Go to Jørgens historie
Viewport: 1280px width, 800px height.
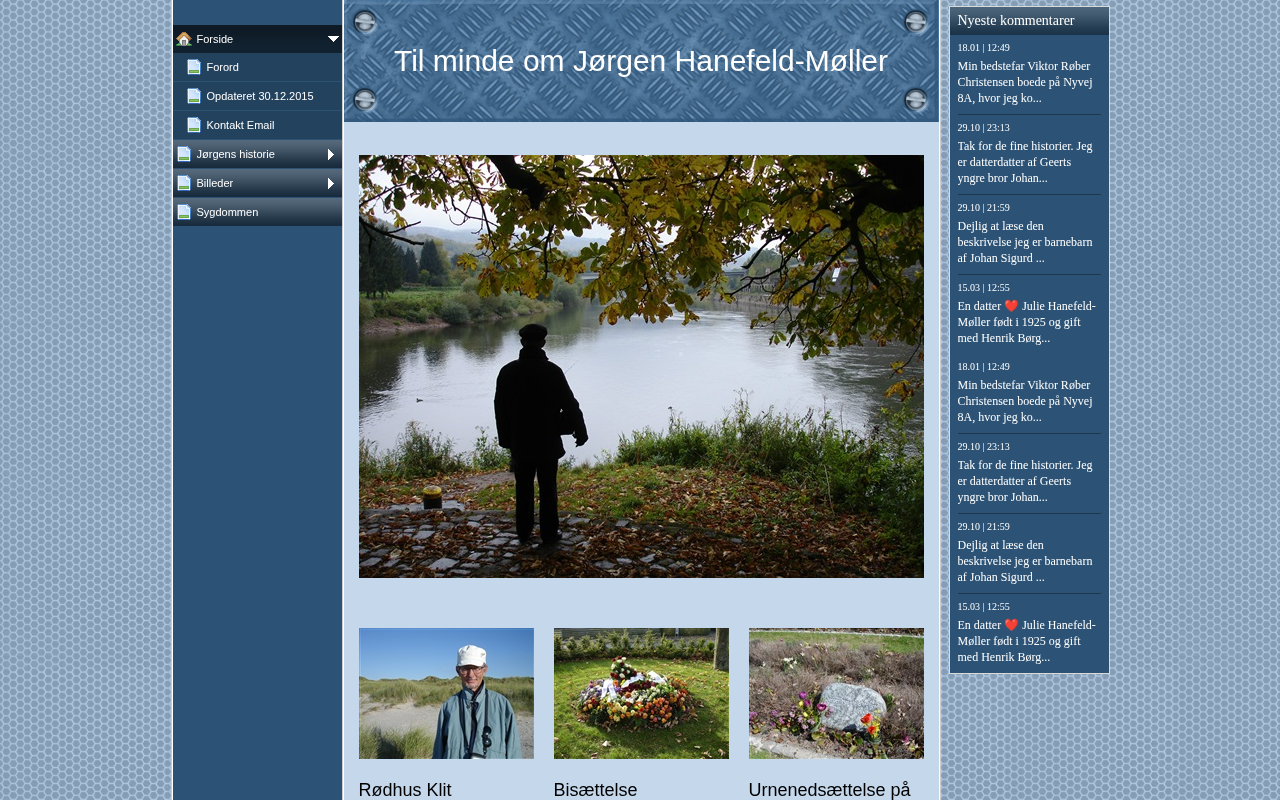[x=257, y=154]
